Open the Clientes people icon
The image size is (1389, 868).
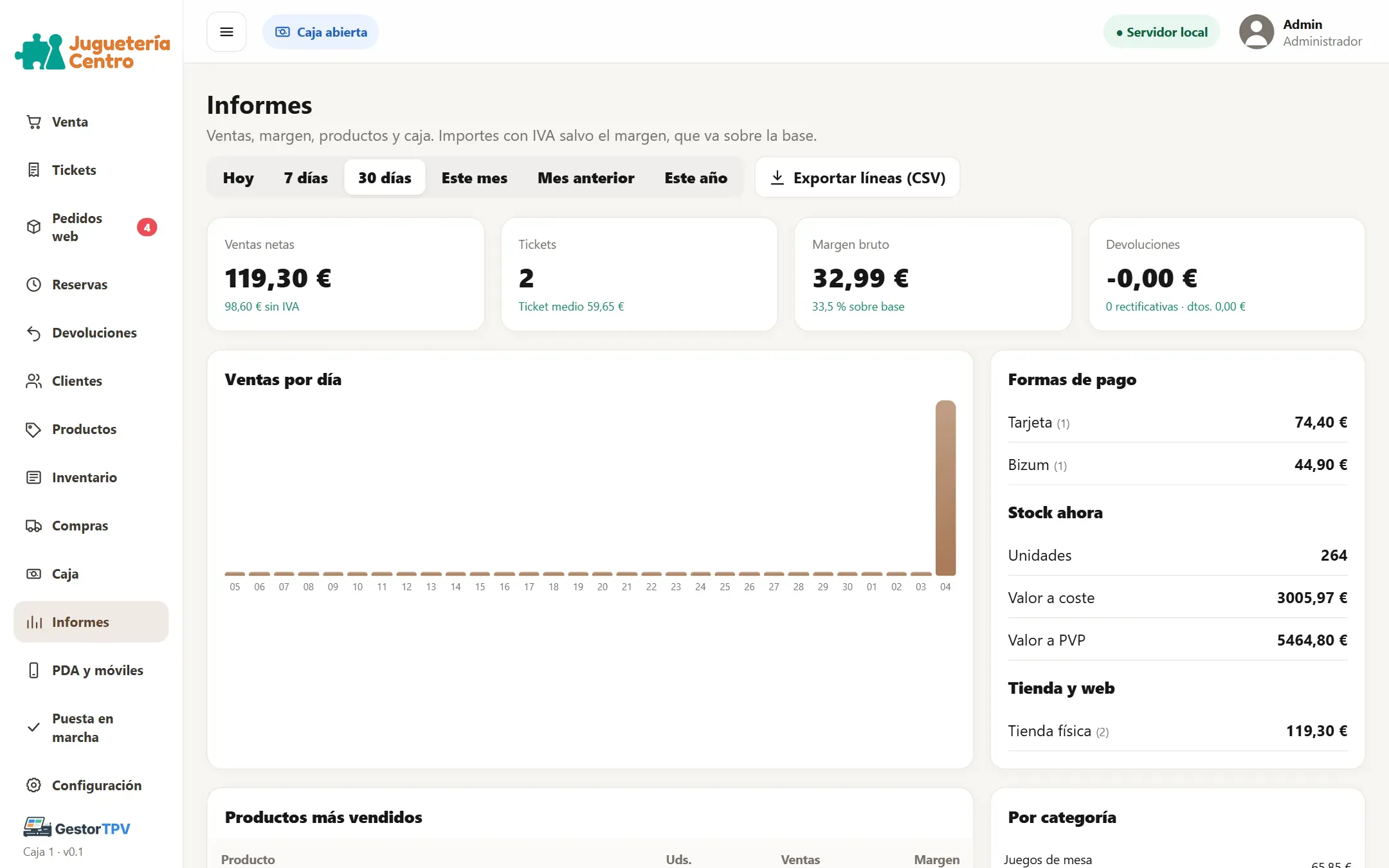[33, 381]
